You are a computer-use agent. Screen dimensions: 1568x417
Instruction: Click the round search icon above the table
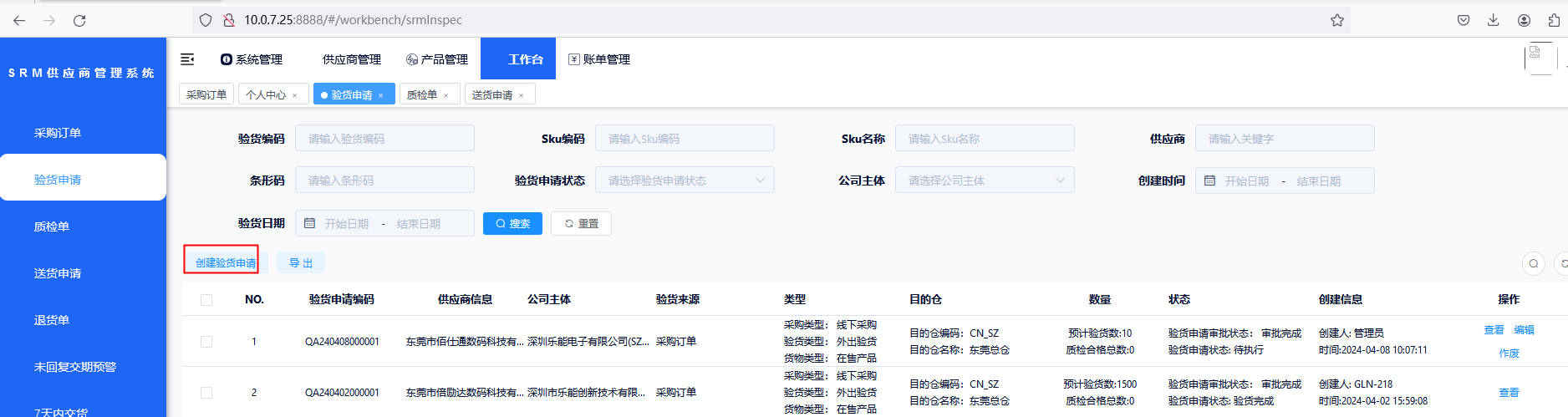tap(1533, 264)
